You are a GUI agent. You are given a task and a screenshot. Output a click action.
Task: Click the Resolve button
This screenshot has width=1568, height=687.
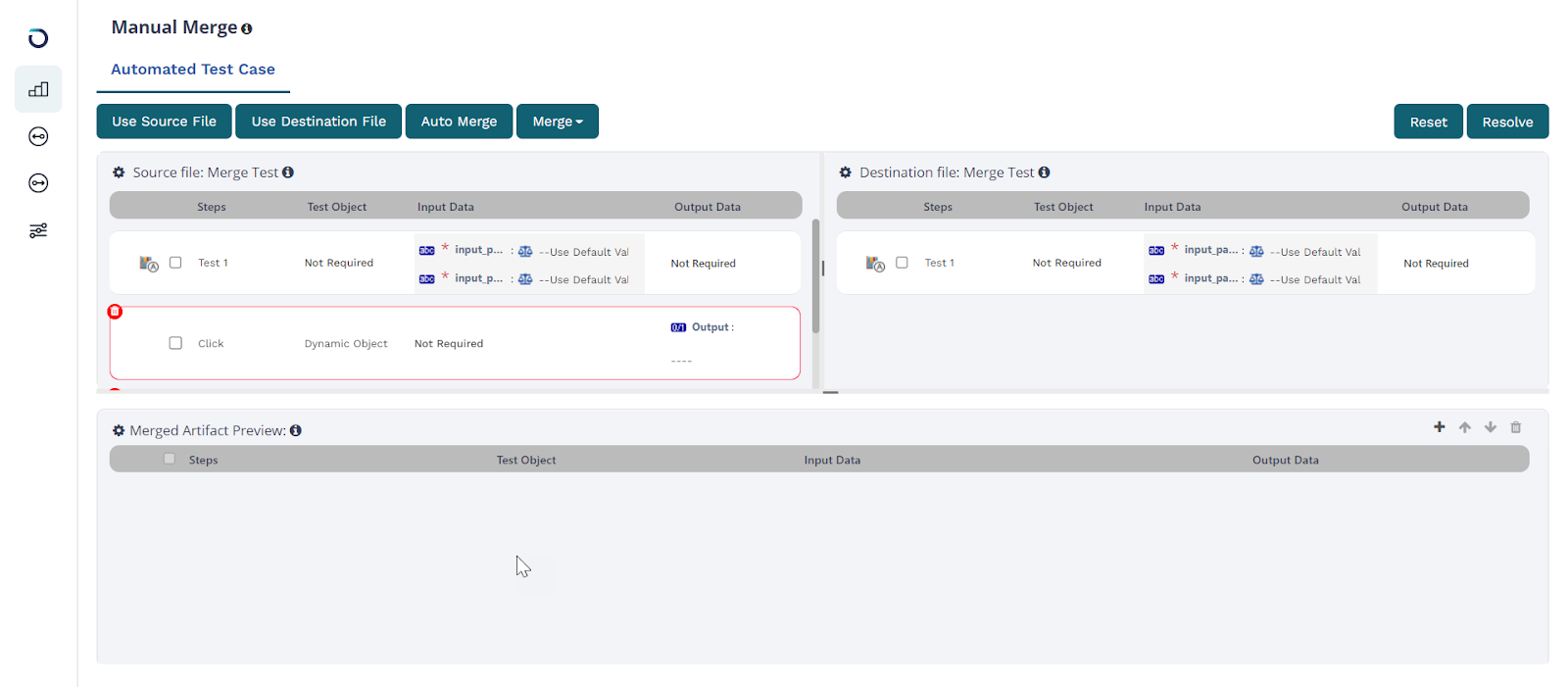(1506, 122)
